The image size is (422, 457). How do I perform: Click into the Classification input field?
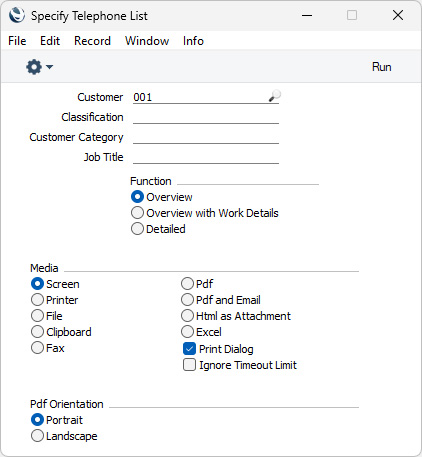(206, 117)
